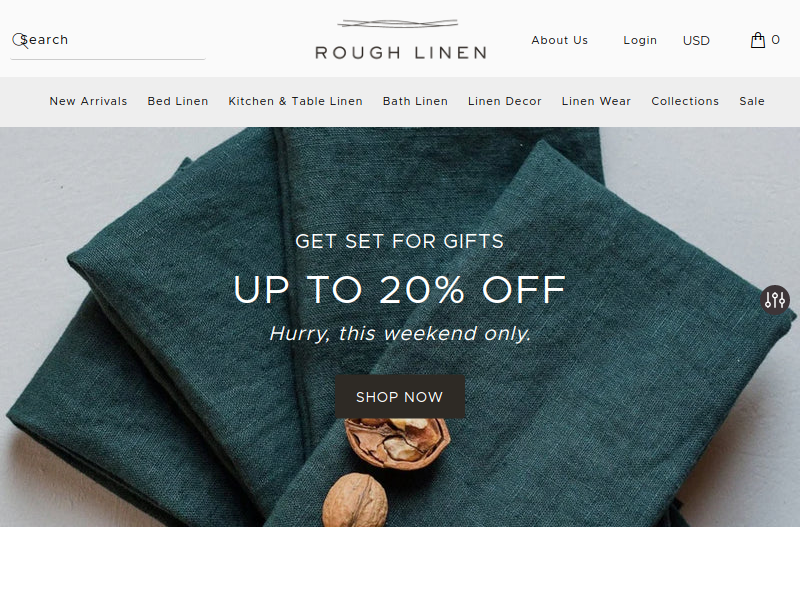Open the New Arrivals menu item

88,101
